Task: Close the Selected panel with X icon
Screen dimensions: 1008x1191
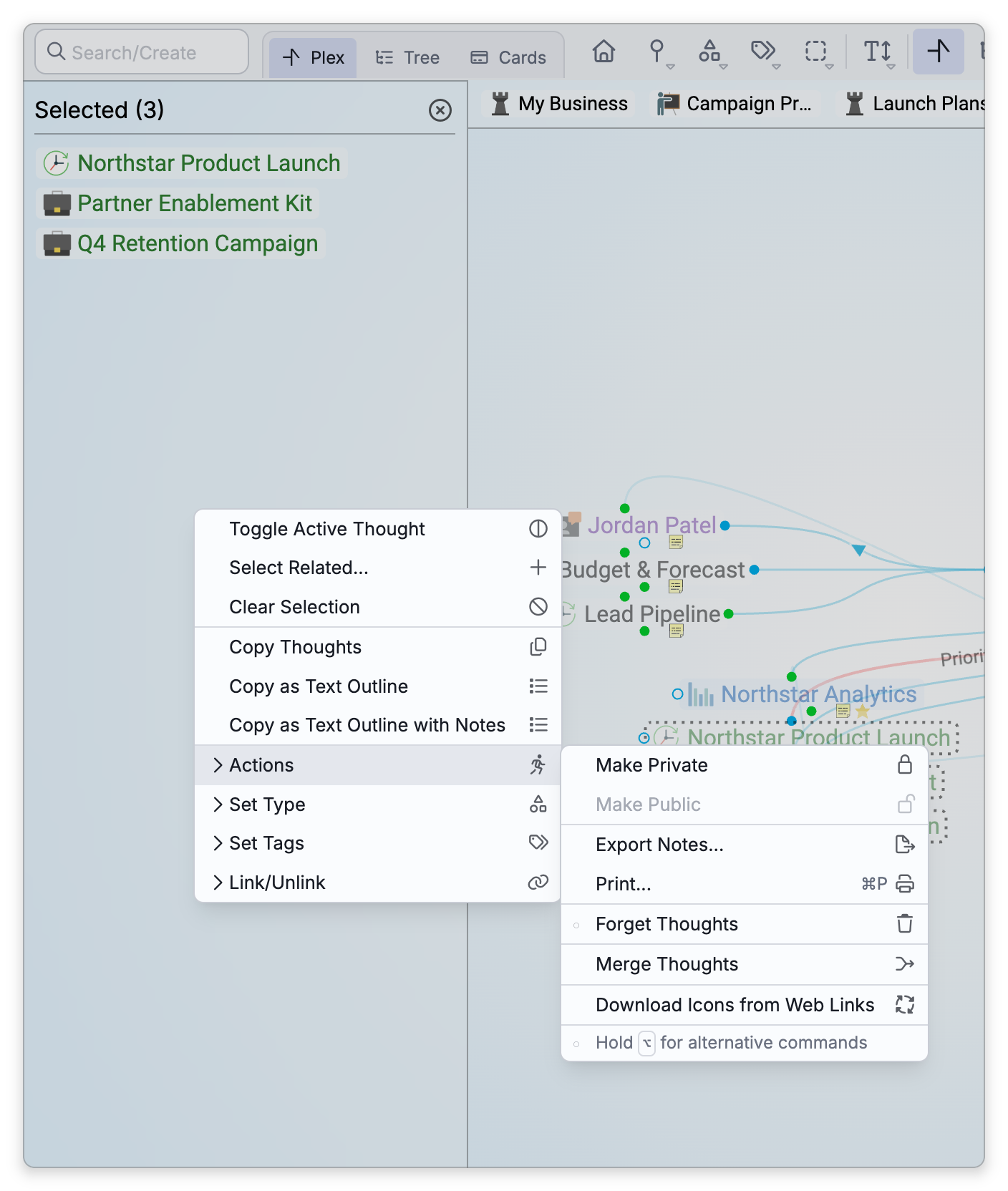Action: [x=440, y=110]
